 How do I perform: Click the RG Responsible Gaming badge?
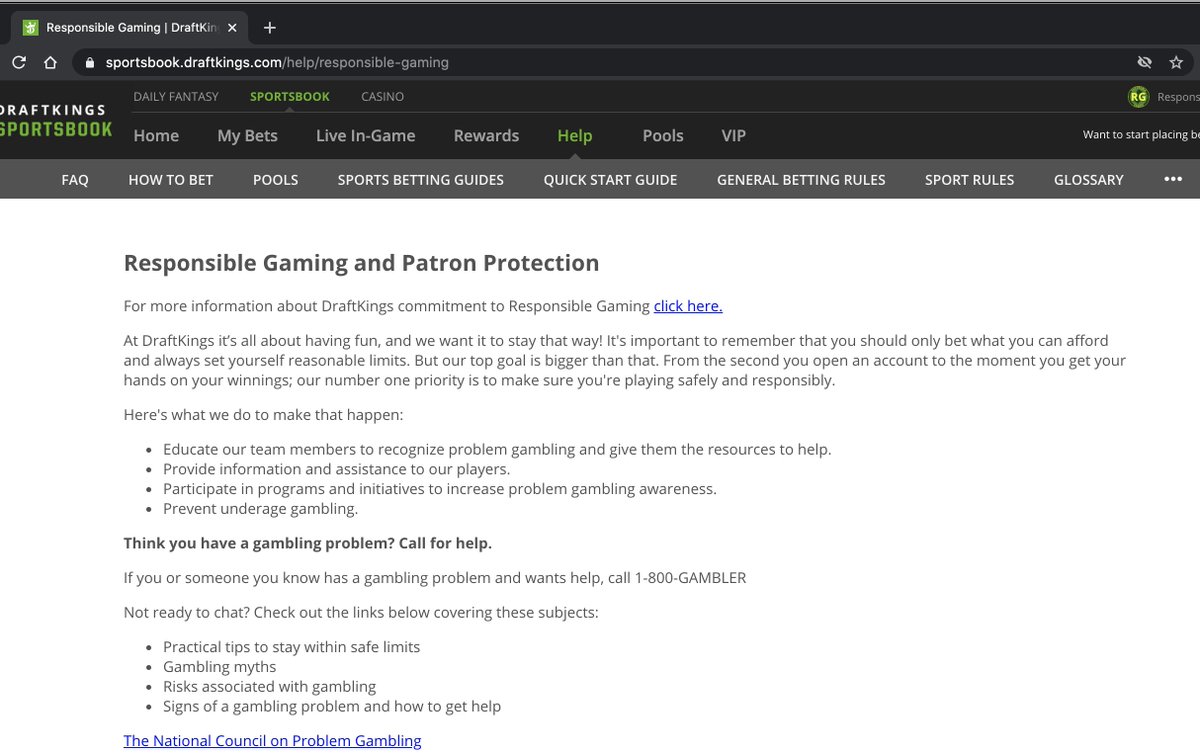1138,97
